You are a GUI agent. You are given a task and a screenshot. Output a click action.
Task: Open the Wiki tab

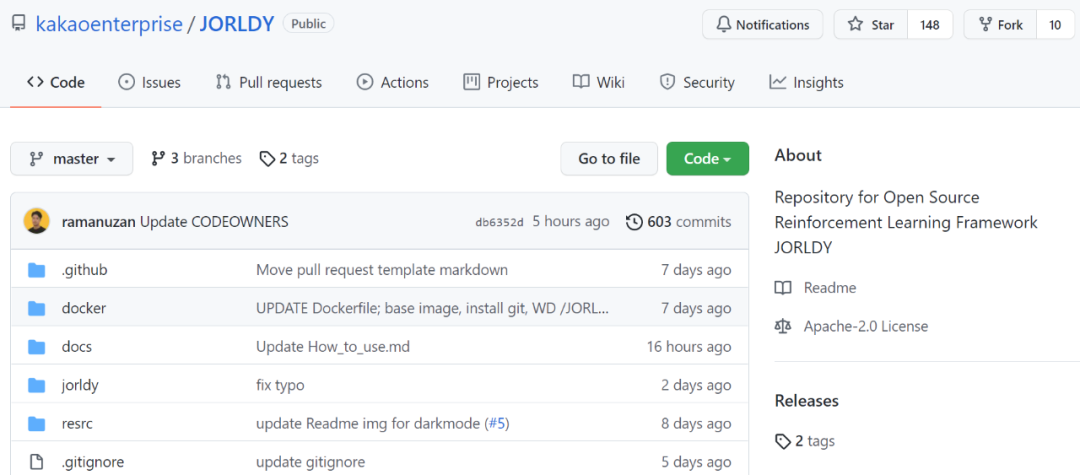[599, 83]
